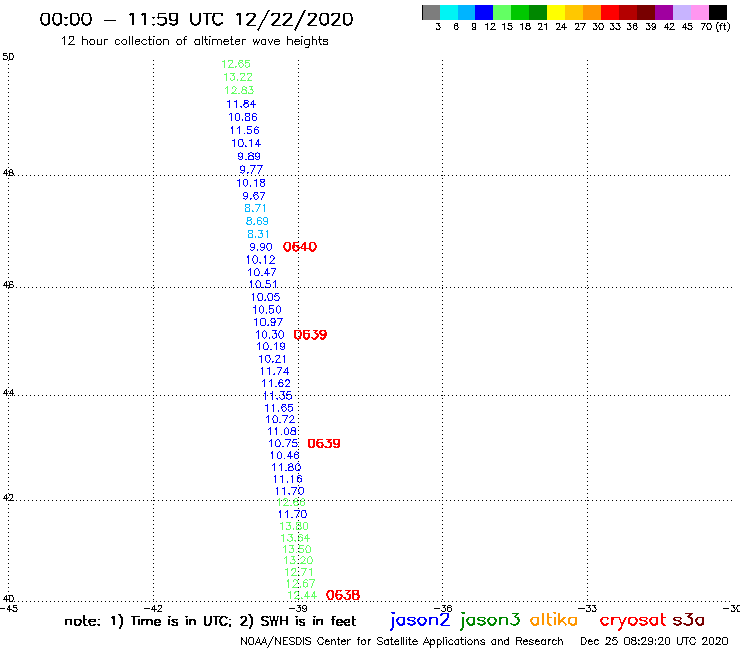Click the wave height value 9.77
The width and height of the screenshot is (740, 650).
251,169
